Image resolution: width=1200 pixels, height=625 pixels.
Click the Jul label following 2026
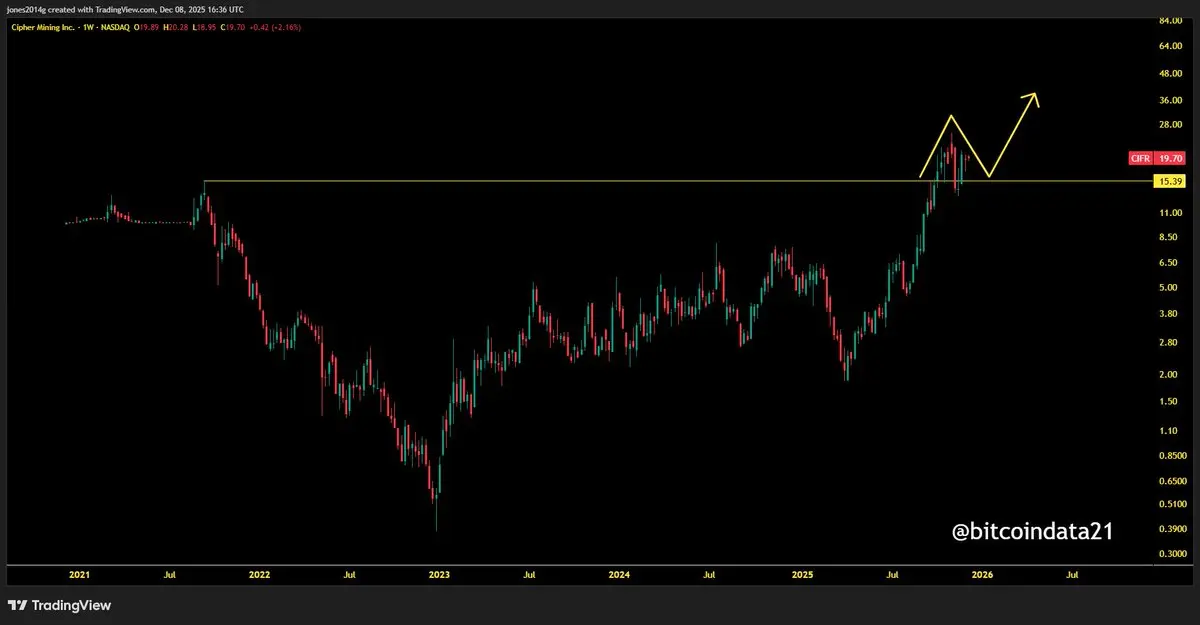[x=1073, y=575]
